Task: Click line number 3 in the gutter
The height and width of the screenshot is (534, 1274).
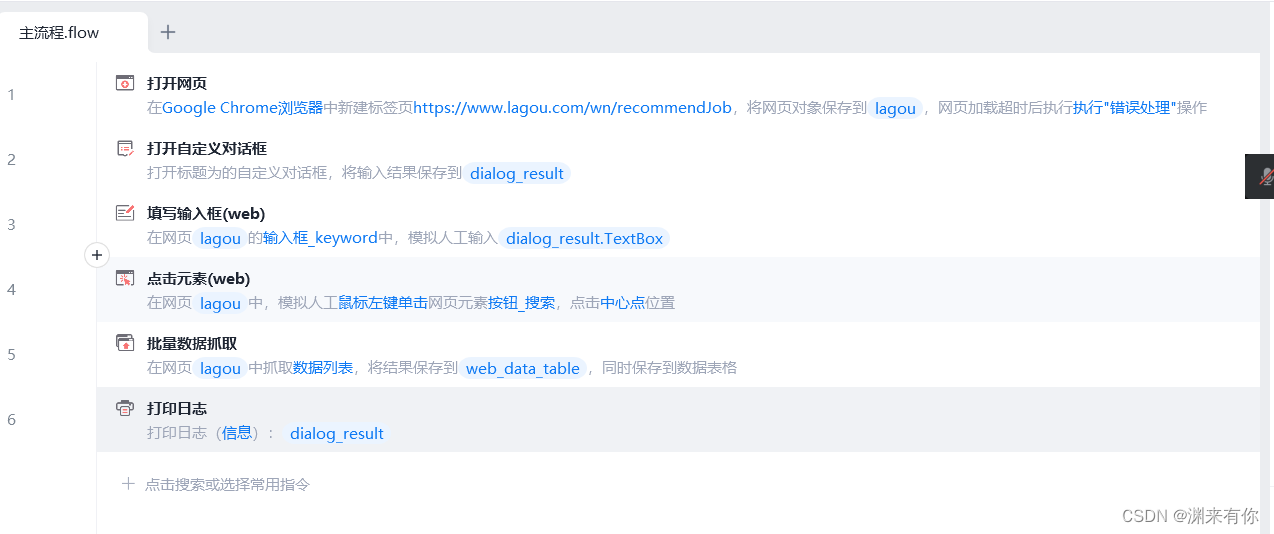Action: coord(11,225)
